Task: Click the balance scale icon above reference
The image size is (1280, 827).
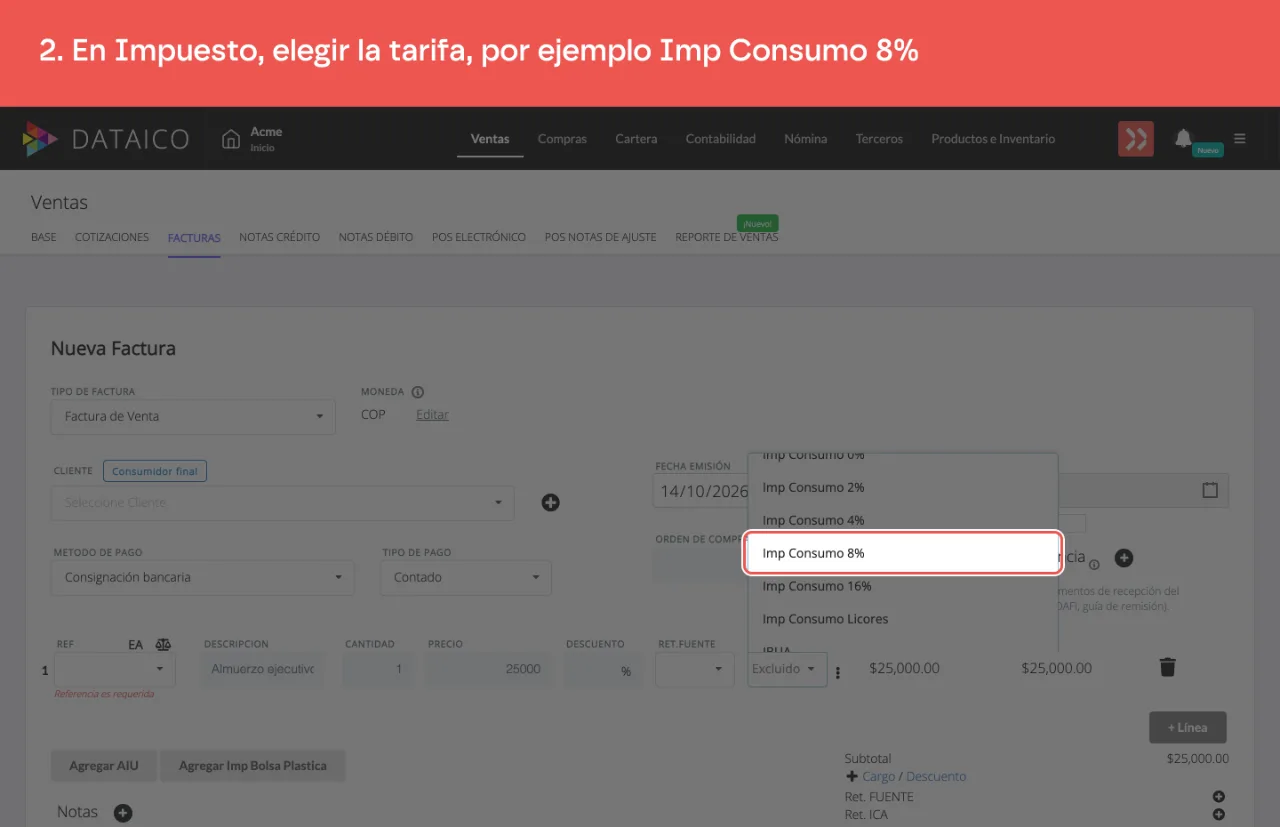Action: point(163,645)
